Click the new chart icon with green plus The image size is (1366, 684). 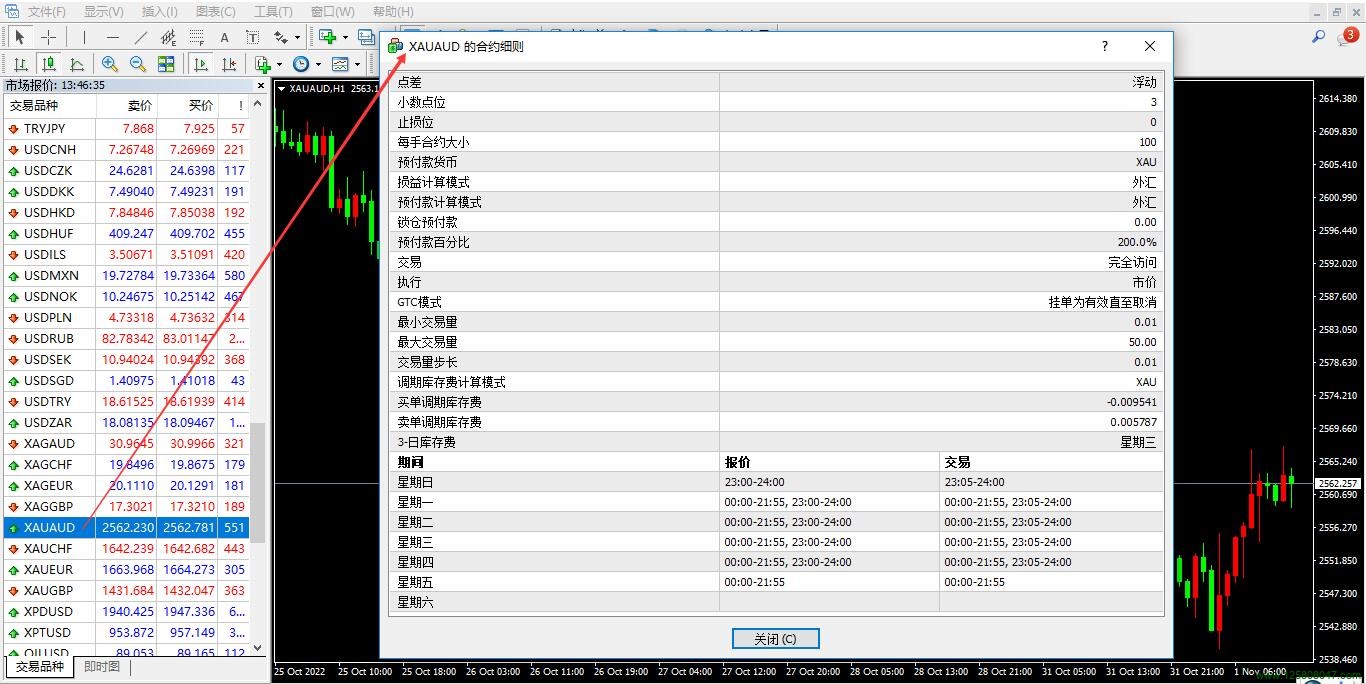pyautogui.click(x=327, y=37)
